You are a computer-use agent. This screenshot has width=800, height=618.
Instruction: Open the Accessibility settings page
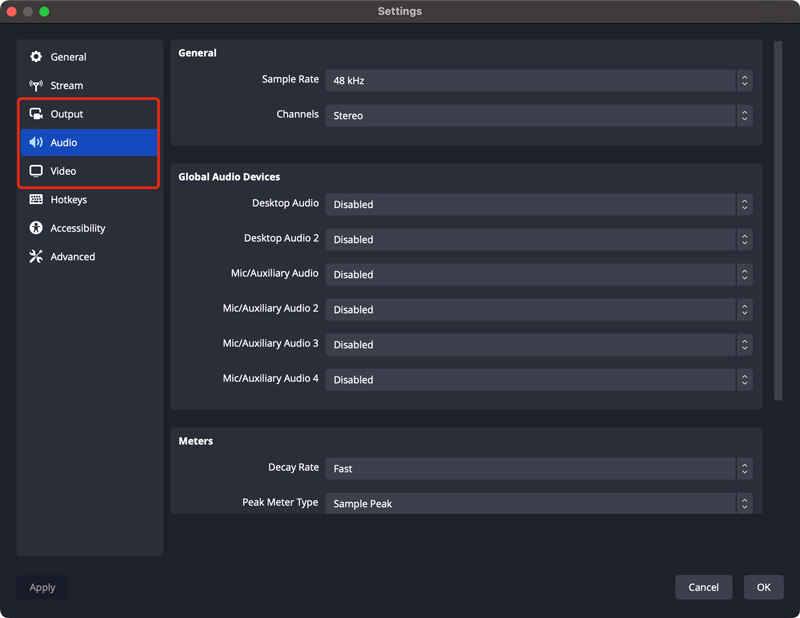pos(89,228)
